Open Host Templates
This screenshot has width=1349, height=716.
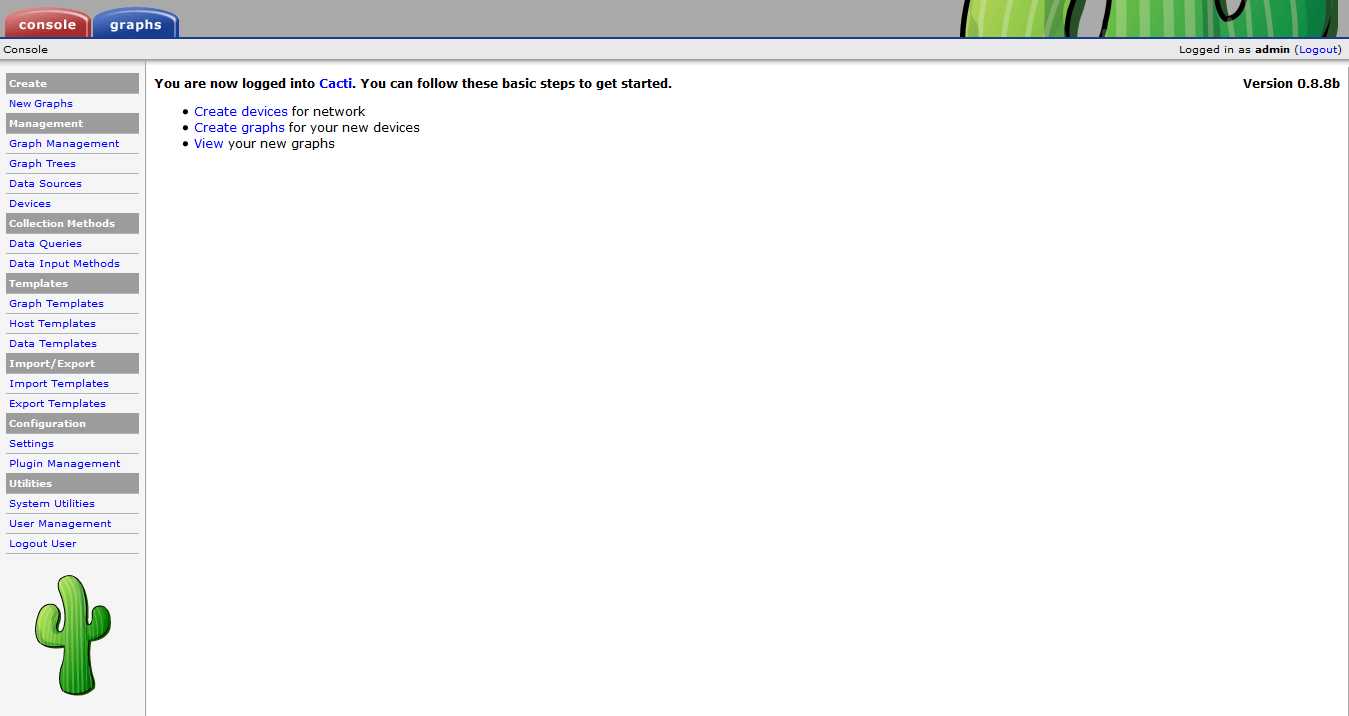52,324
